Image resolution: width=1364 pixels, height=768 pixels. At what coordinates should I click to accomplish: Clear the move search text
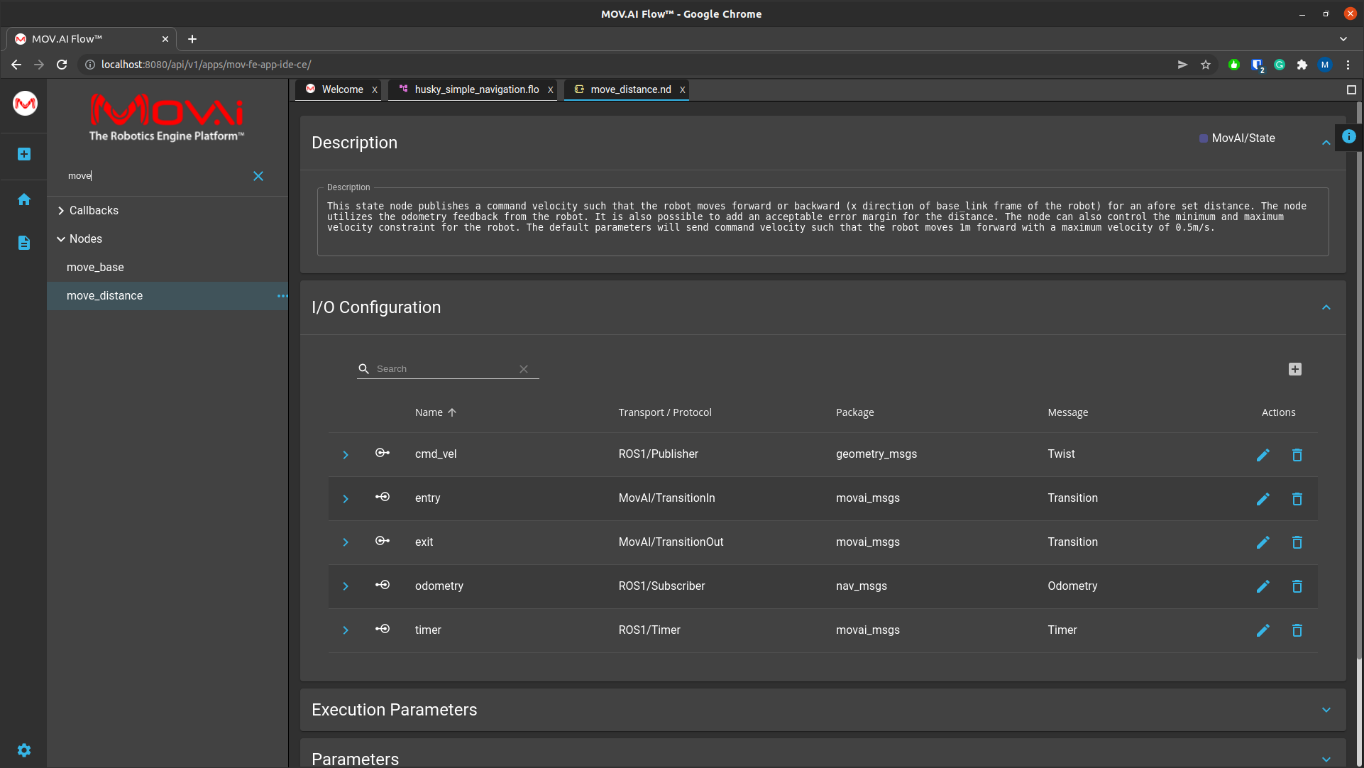click(x=258, y=176)
